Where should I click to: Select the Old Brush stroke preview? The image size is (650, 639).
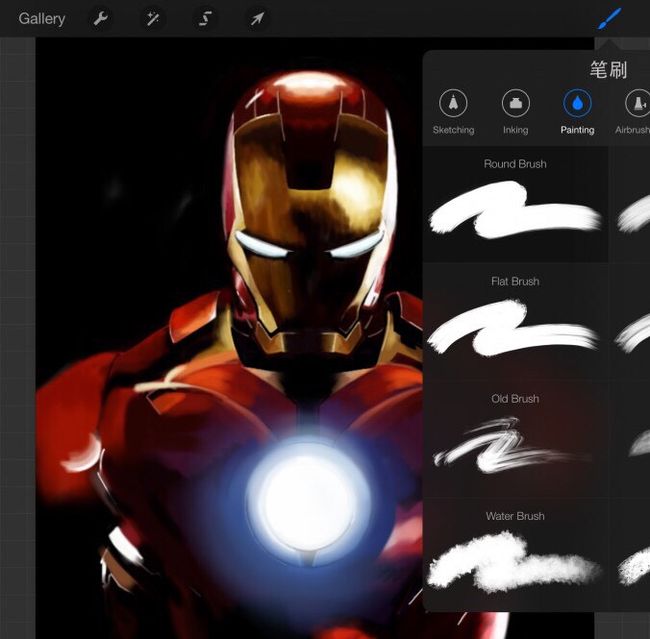point(512,446)
